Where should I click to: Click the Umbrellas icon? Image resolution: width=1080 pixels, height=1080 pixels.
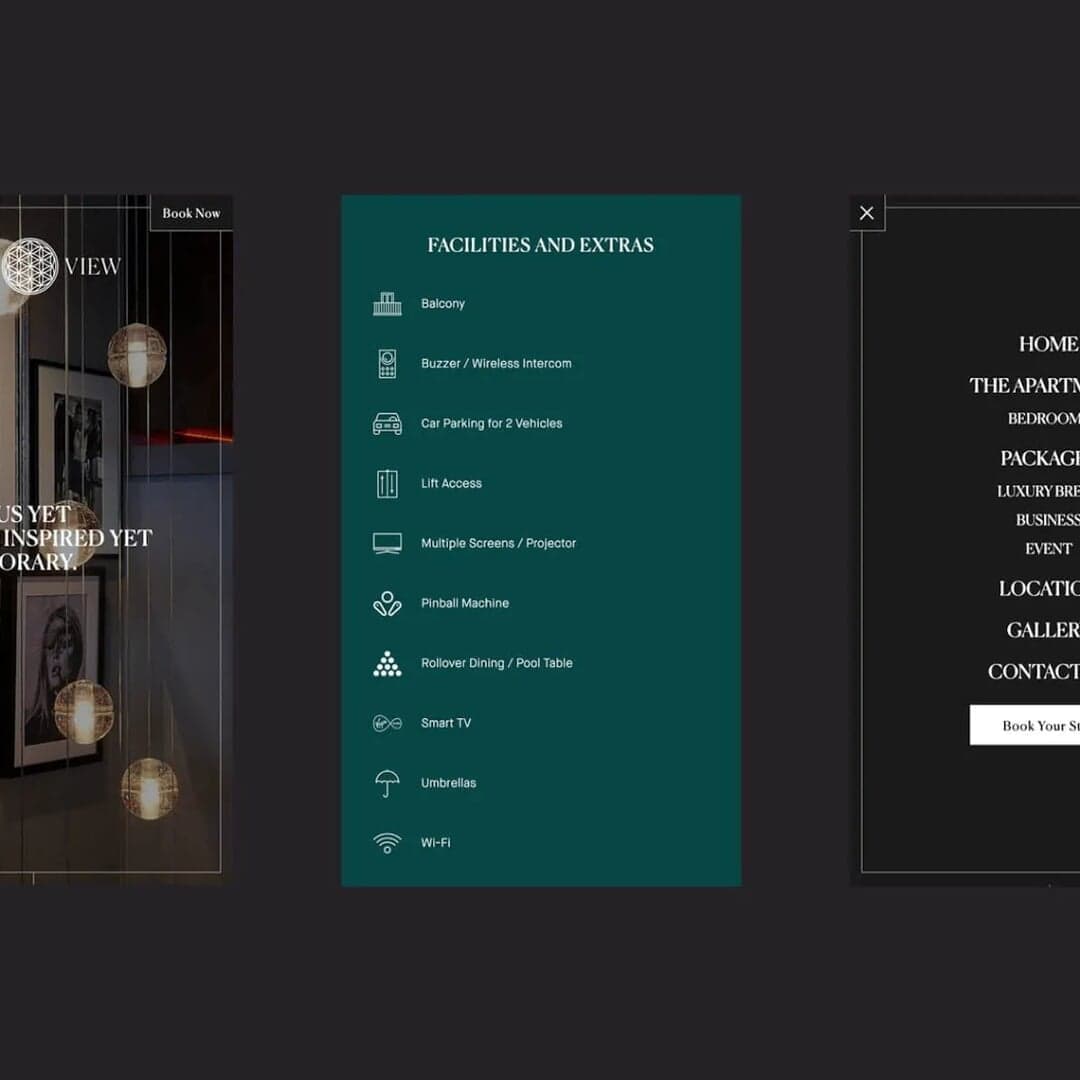(387, 783)
